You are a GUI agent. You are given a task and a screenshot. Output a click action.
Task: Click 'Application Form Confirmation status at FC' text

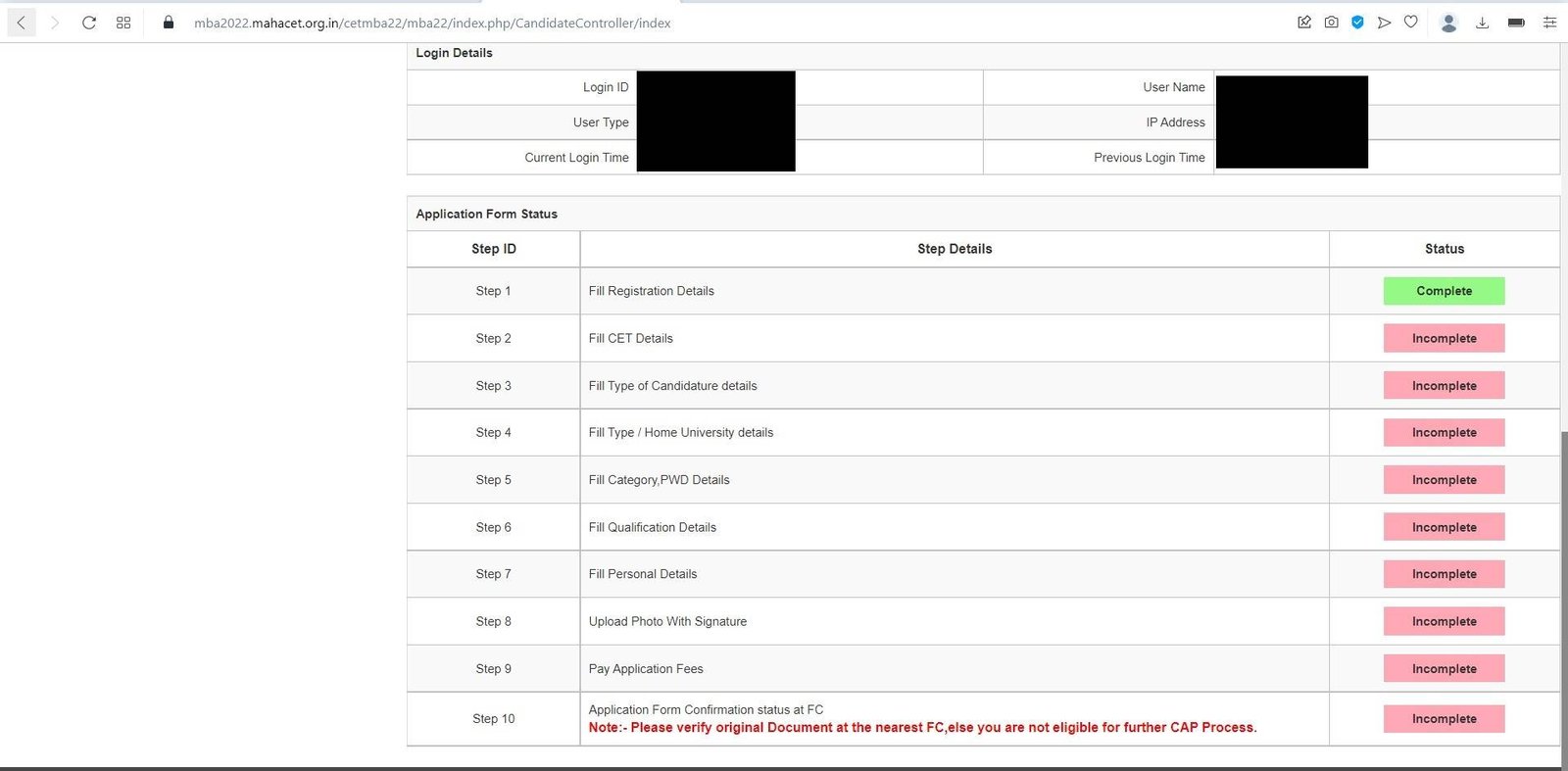click(706, 709)
